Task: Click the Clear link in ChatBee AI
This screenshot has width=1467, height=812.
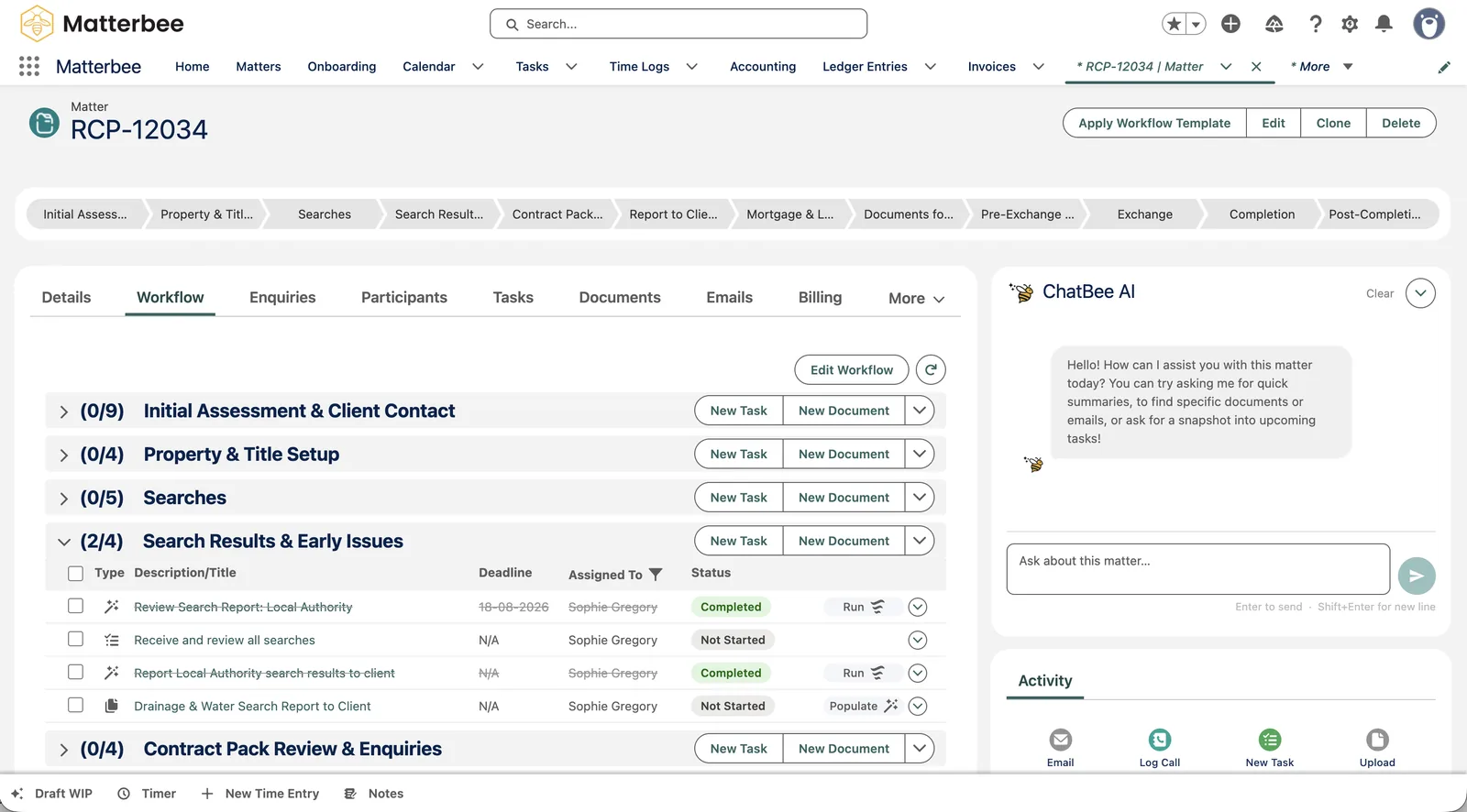Action: click(x=1380, y=293)
